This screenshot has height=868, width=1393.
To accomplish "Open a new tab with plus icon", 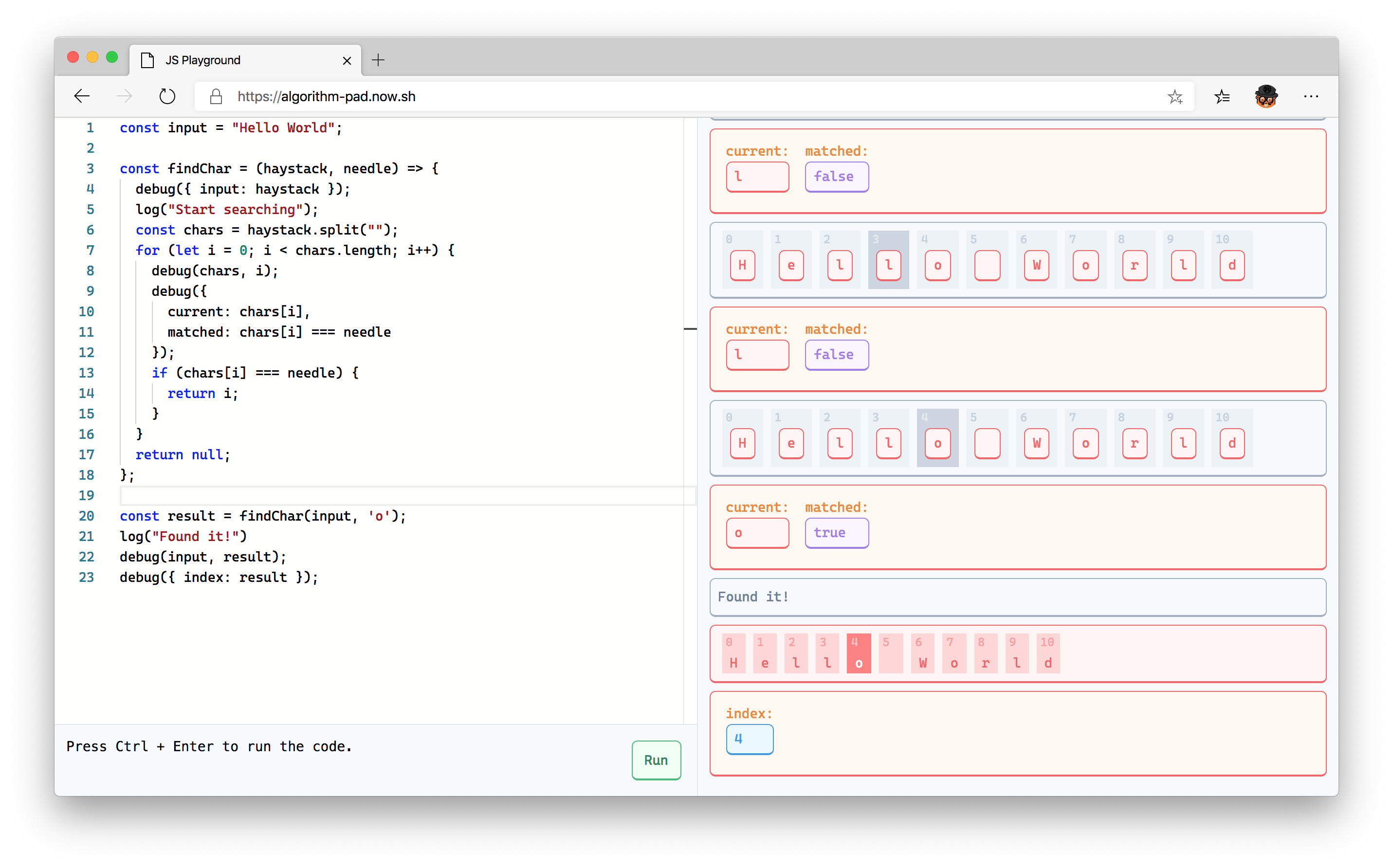I will [378, 60].
